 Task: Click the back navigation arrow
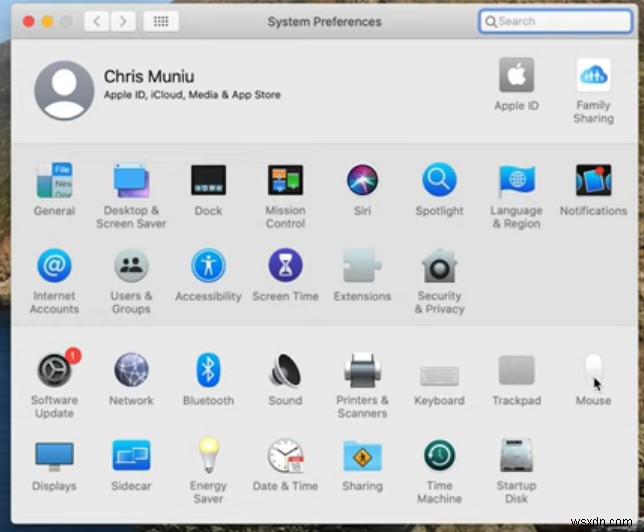[x=97, y=21]
